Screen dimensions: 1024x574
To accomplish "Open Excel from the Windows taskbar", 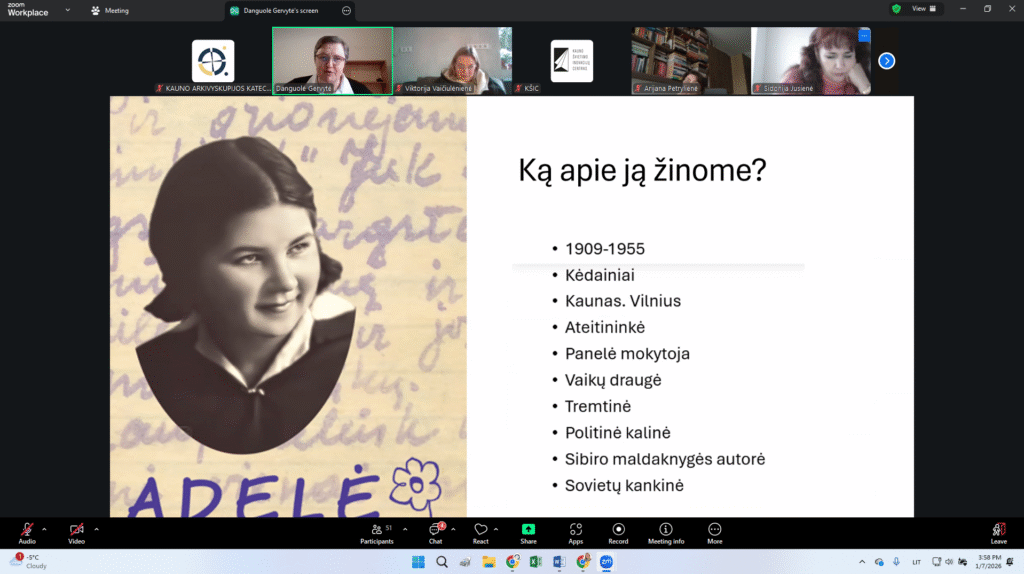I will 535,562.
